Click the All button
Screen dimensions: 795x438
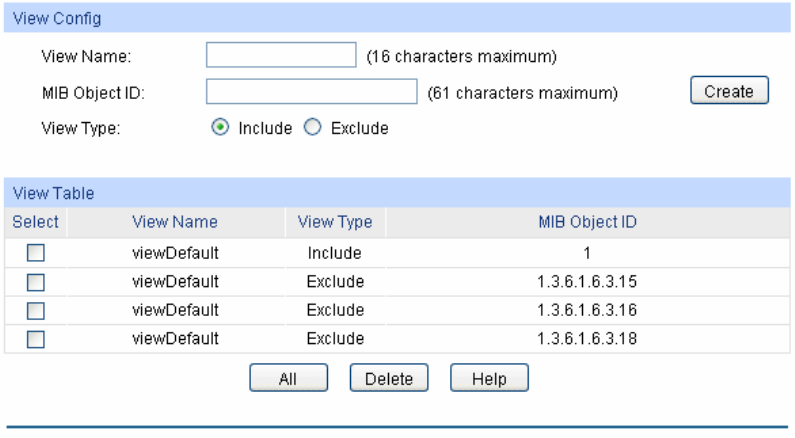pyautogui.click(x=288, y=379)
